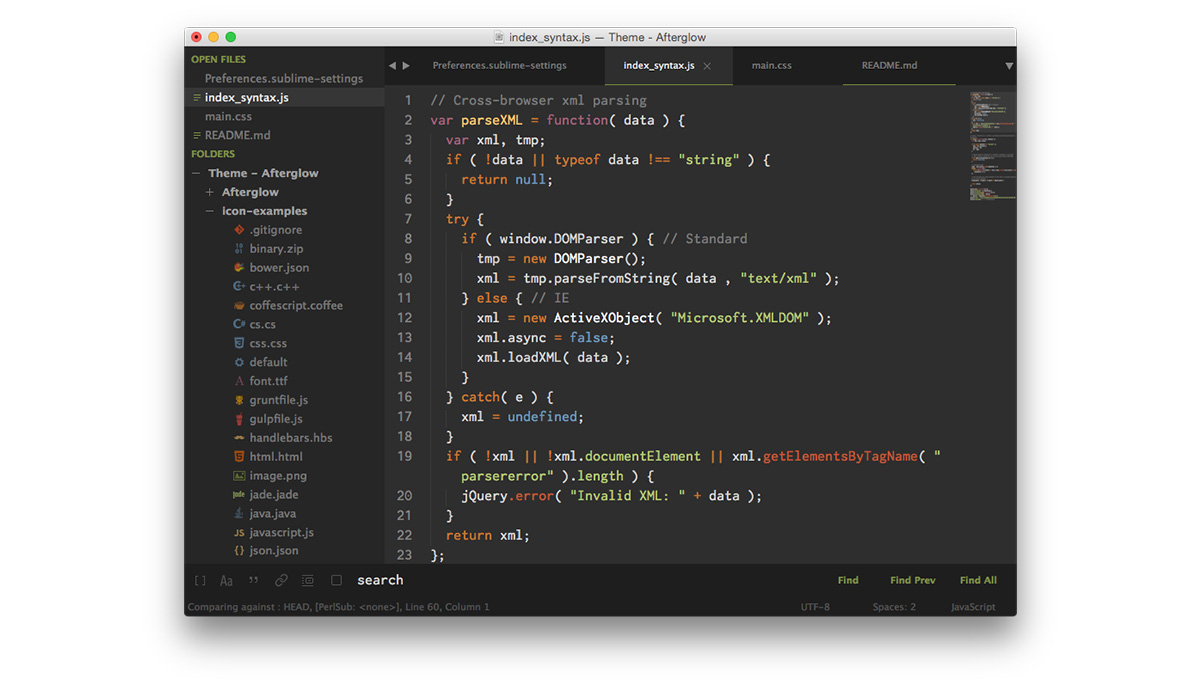Click the Find Prev button

point(913,580)
